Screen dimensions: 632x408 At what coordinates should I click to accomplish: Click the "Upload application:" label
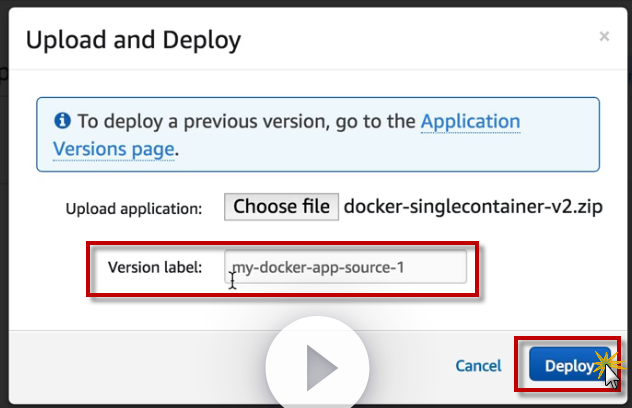[134, 209]
